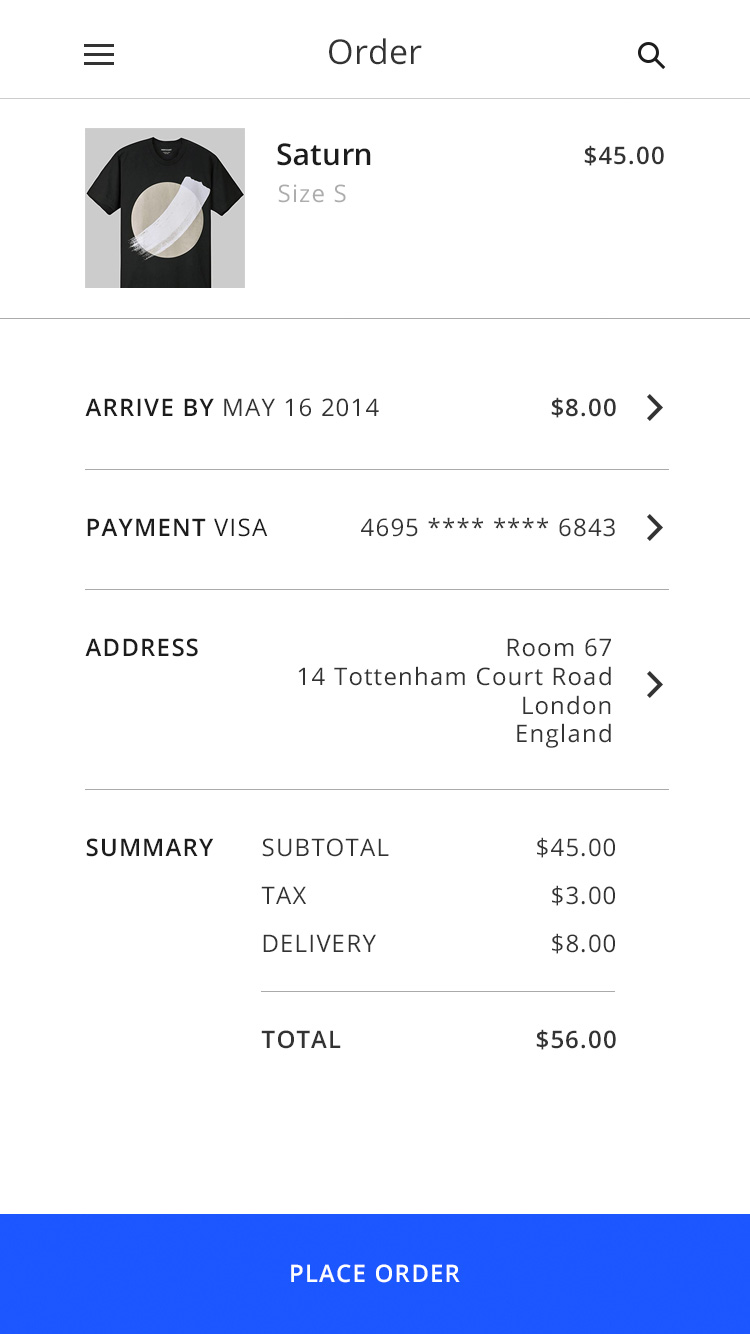Tap the 14 Tottenham Court Road address

pyautogui.click(x=455, y=677)
